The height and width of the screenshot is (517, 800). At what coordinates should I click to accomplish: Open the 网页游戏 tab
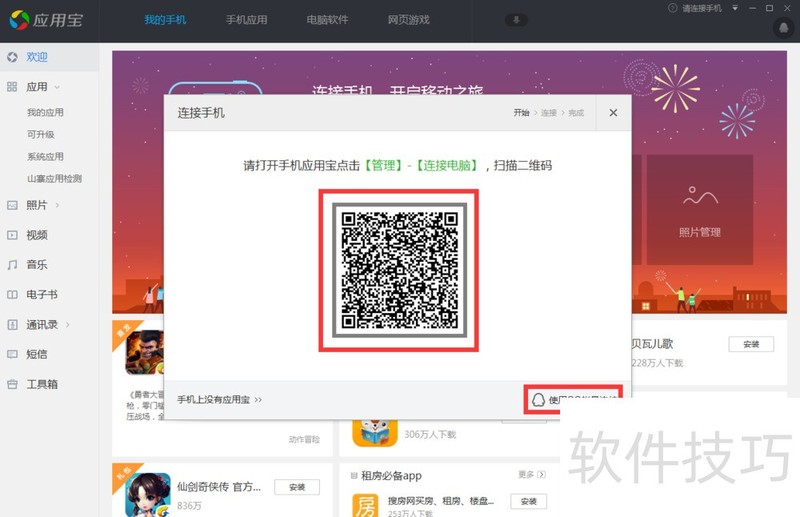pos(408,20)
